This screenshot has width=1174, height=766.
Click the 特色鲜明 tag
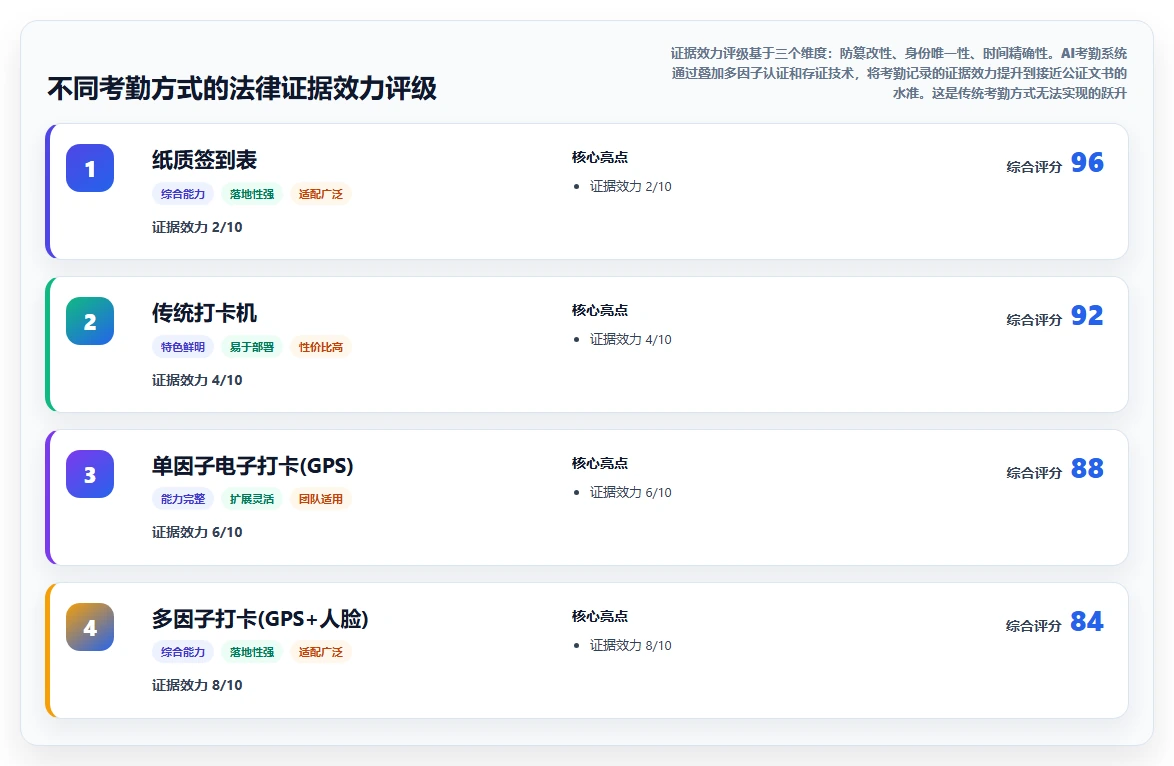point(183,347)
